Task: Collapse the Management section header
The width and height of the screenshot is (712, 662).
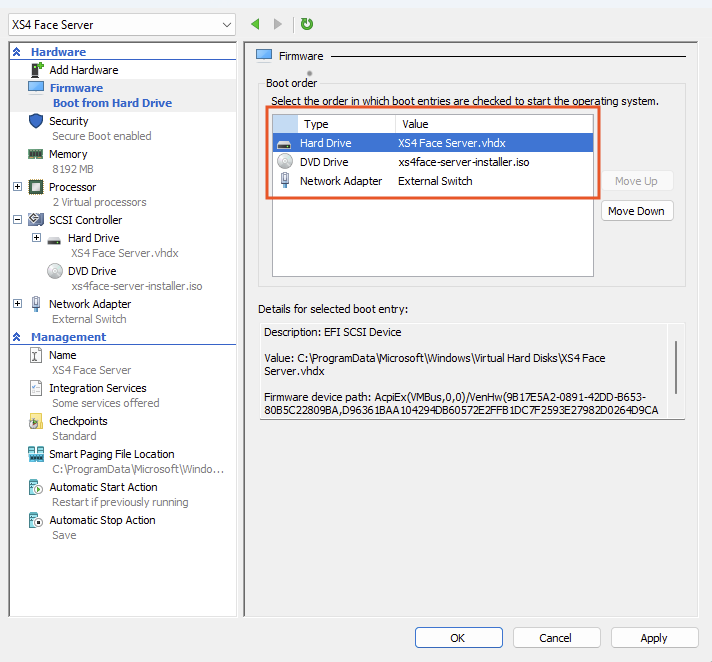Action: pos(17,338)
